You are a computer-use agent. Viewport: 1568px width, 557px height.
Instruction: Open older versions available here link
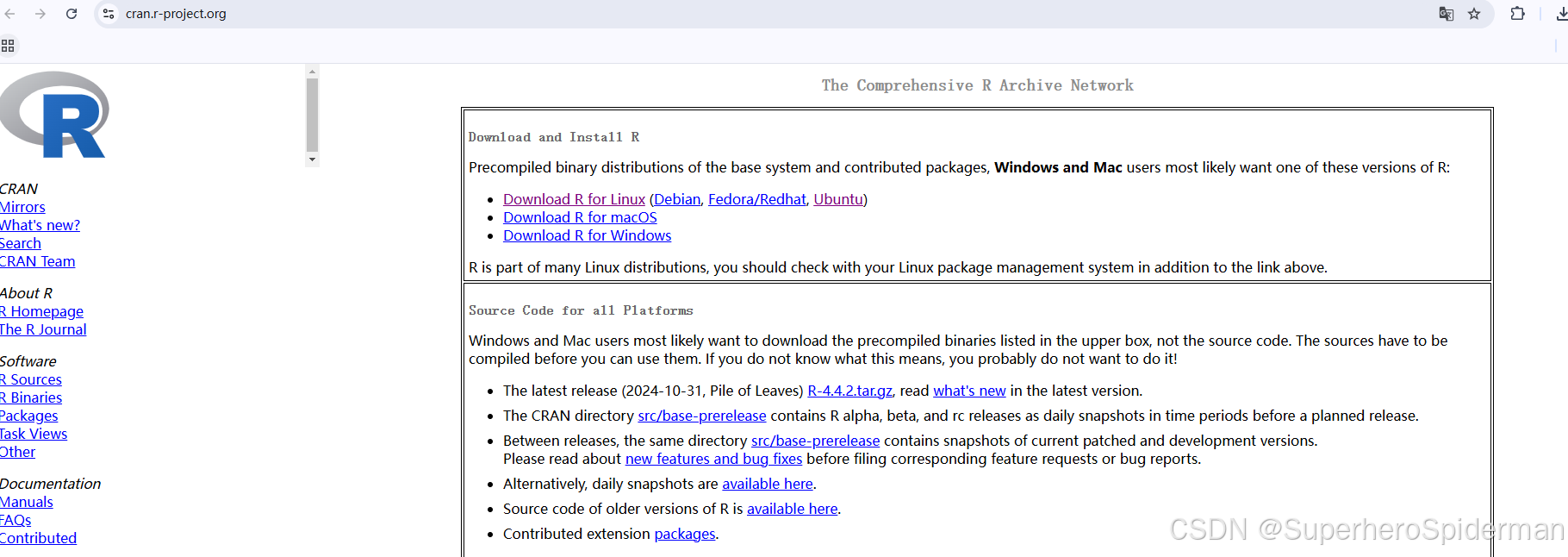tap(793, 509)
